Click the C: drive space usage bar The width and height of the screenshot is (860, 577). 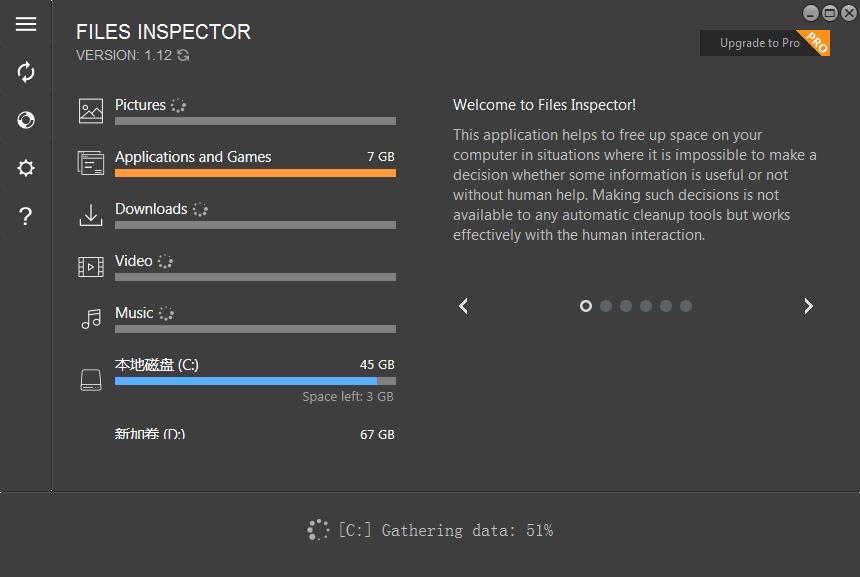pos(255,381)
